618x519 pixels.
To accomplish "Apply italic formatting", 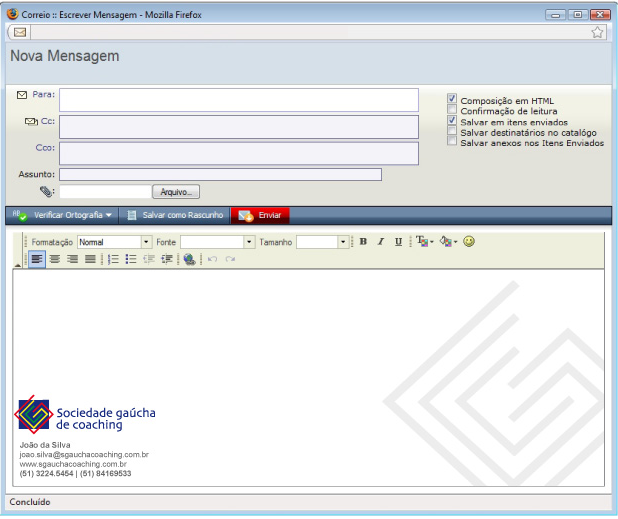I will [x=380, y=242].
